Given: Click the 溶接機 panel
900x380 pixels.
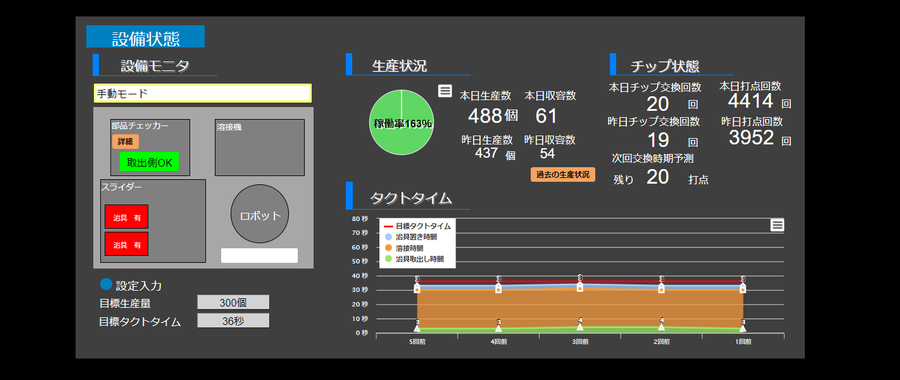Looking at the screenshot, I should 259,148.
